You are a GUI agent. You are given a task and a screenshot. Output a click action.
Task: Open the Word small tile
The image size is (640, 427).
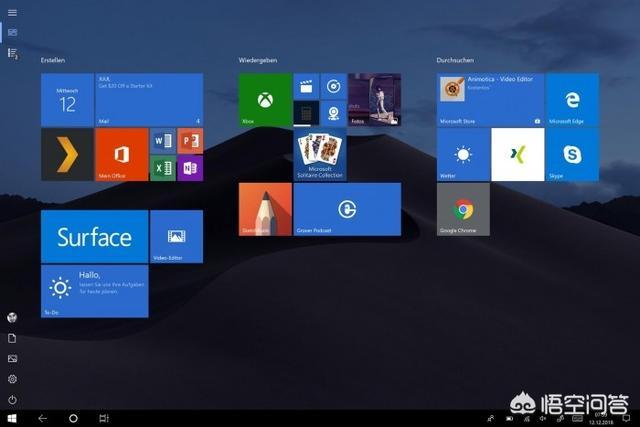tap(163, 141)
